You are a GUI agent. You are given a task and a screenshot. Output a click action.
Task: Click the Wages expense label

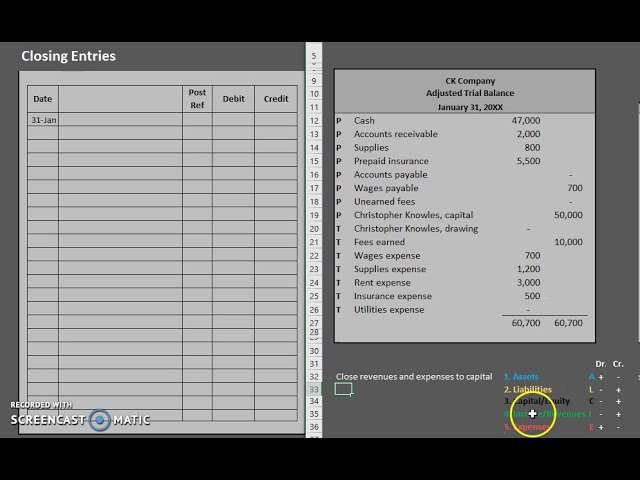387,256
